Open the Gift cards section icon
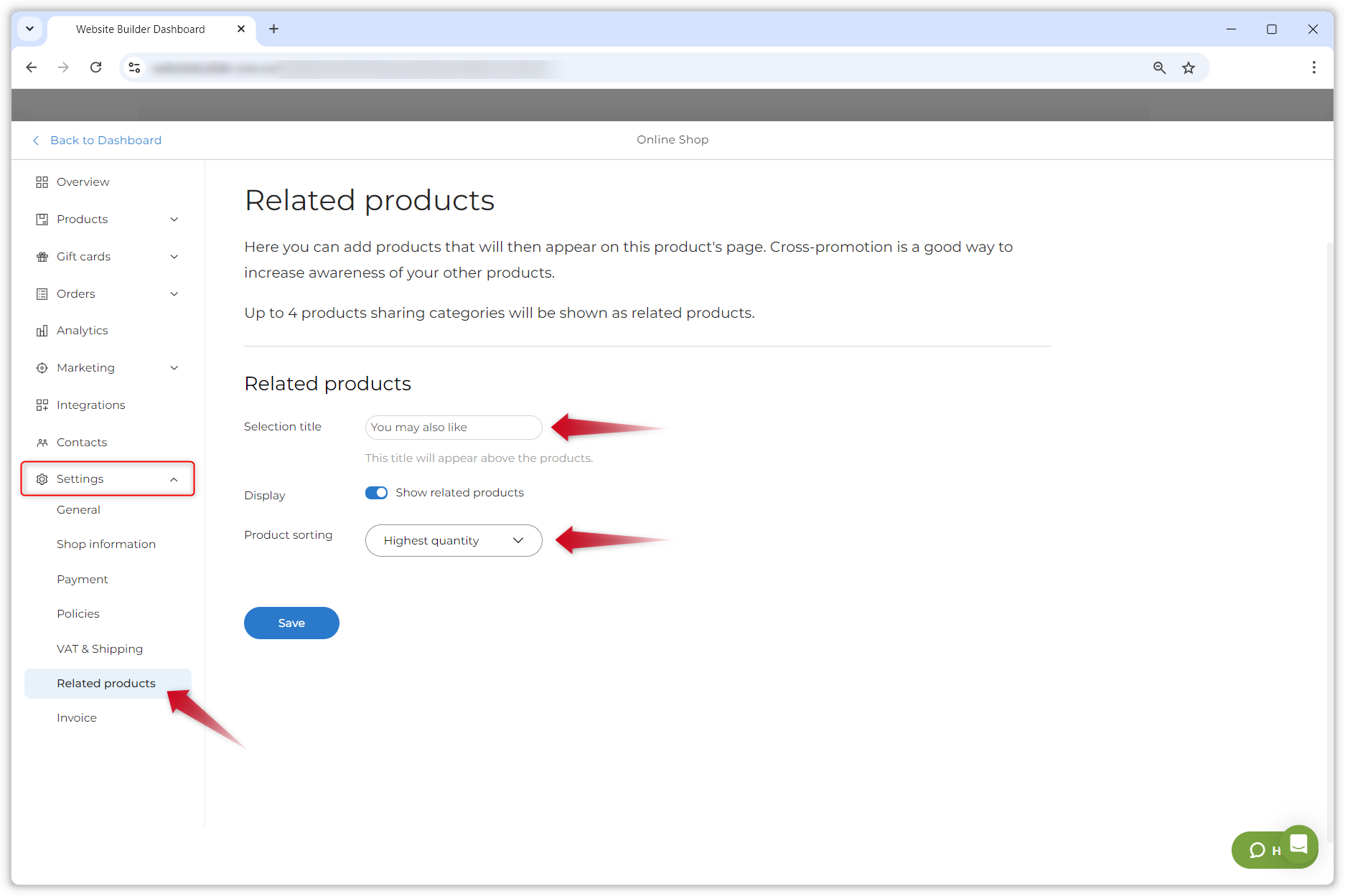This screenshot has height=896, width=1345. coord(42,256)
